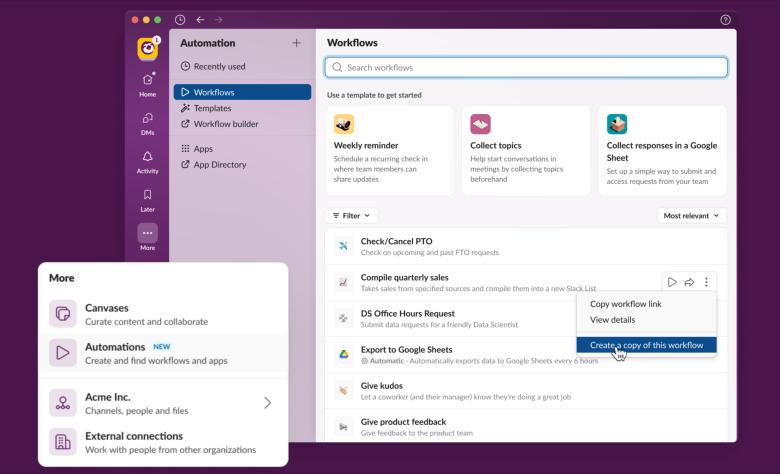Image resolution: width=780 pixels, height=474 pixels.
Task: Click the Give kudos workflow icon
Action: (x=343, y=390)
